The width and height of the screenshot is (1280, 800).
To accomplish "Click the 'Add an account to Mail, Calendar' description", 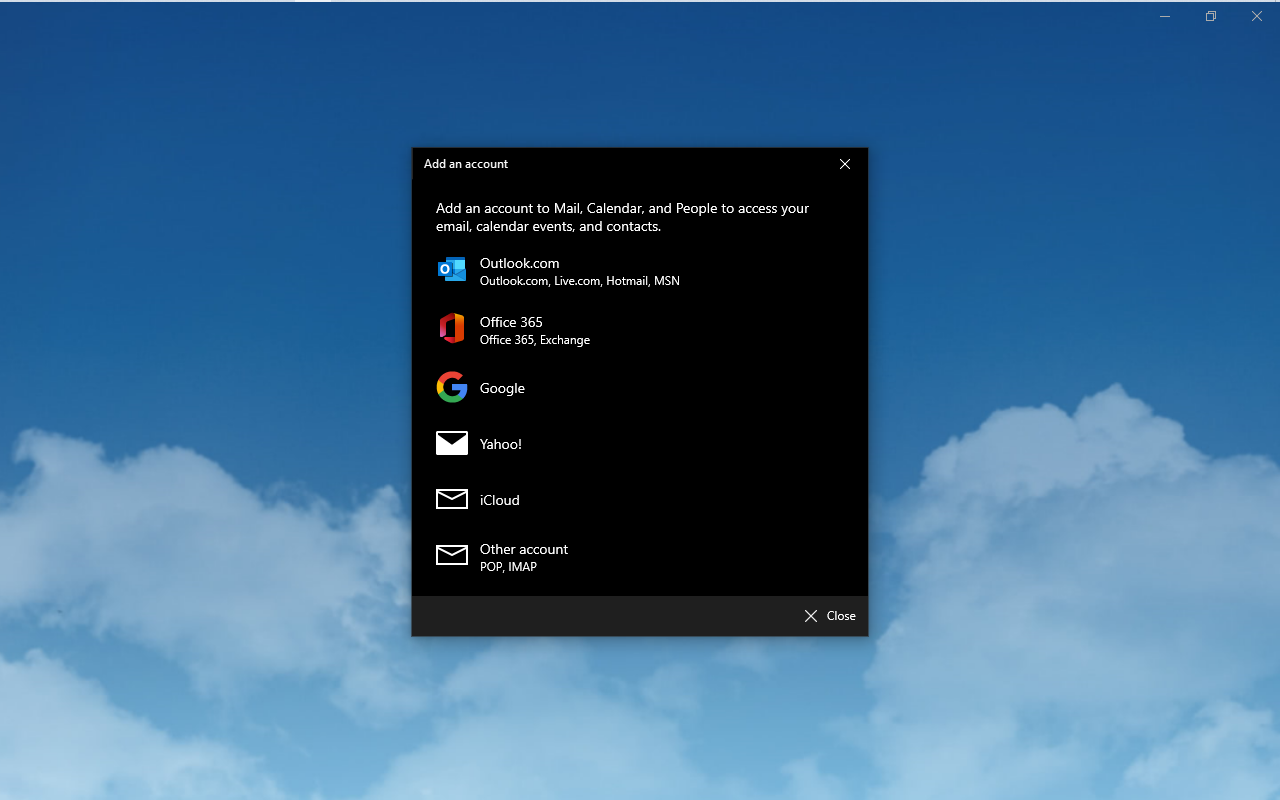I will coord(622,217).
